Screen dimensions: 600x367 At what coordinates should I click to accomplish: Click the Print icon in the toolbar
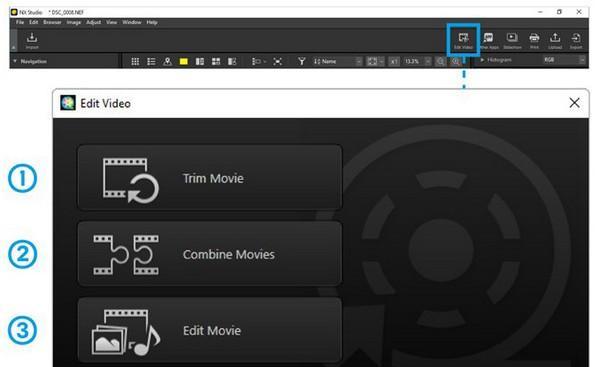[534, 41]
